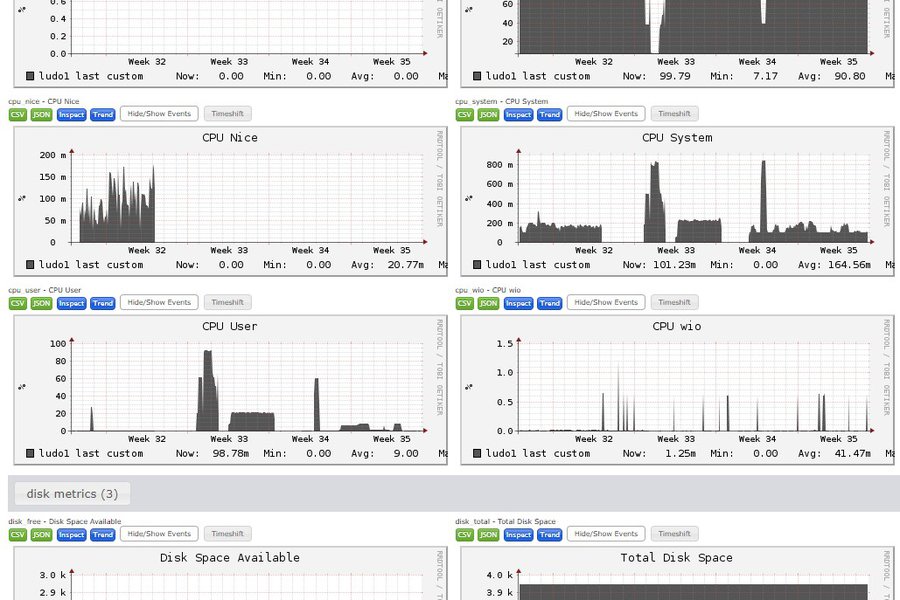Screen dimensions: 900x600
Task: Open the Disk Space Available graph
Action: tap(230, 574)
